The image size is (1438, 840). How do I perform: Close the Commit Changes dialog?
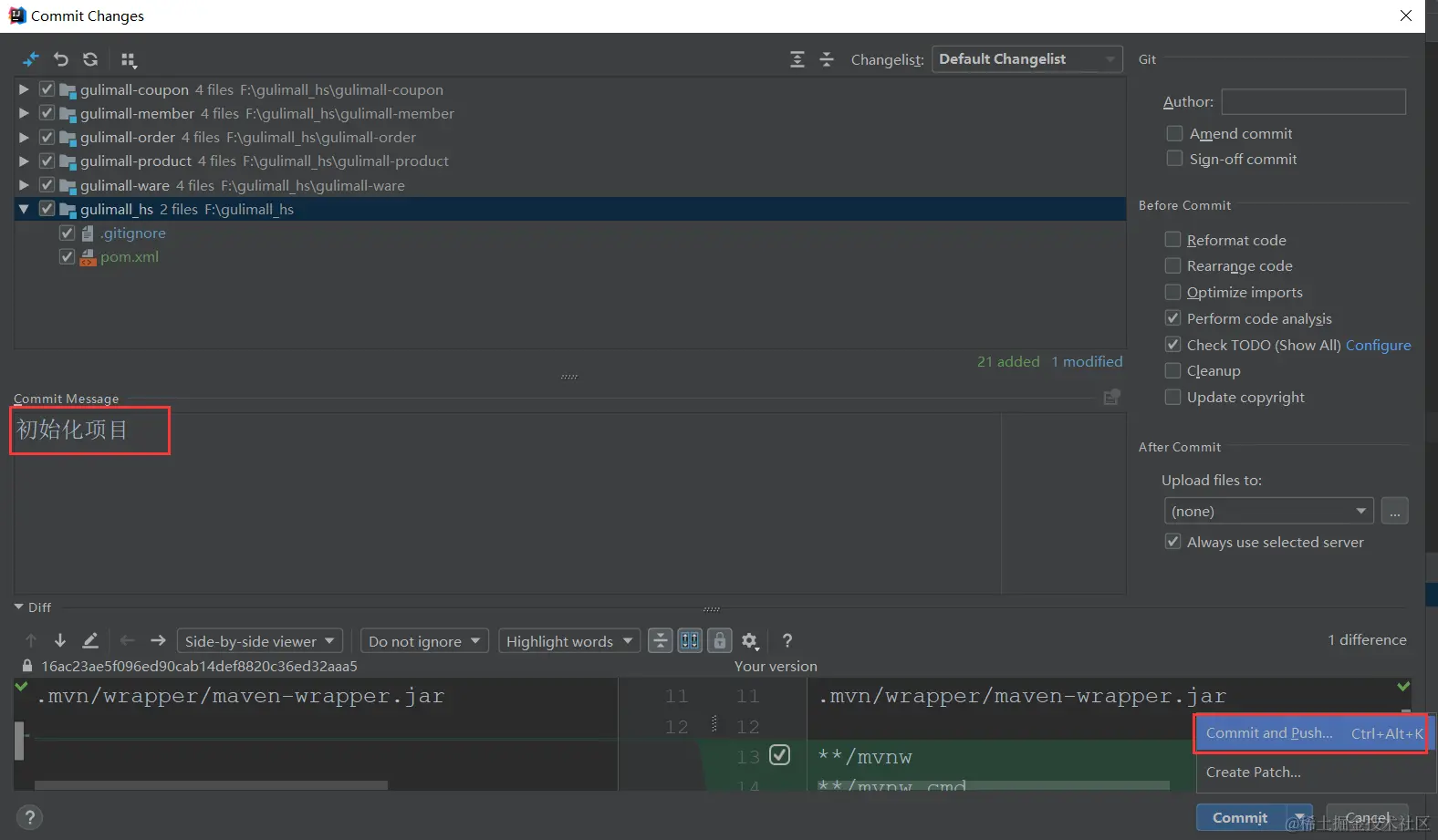pos(1406,16)
